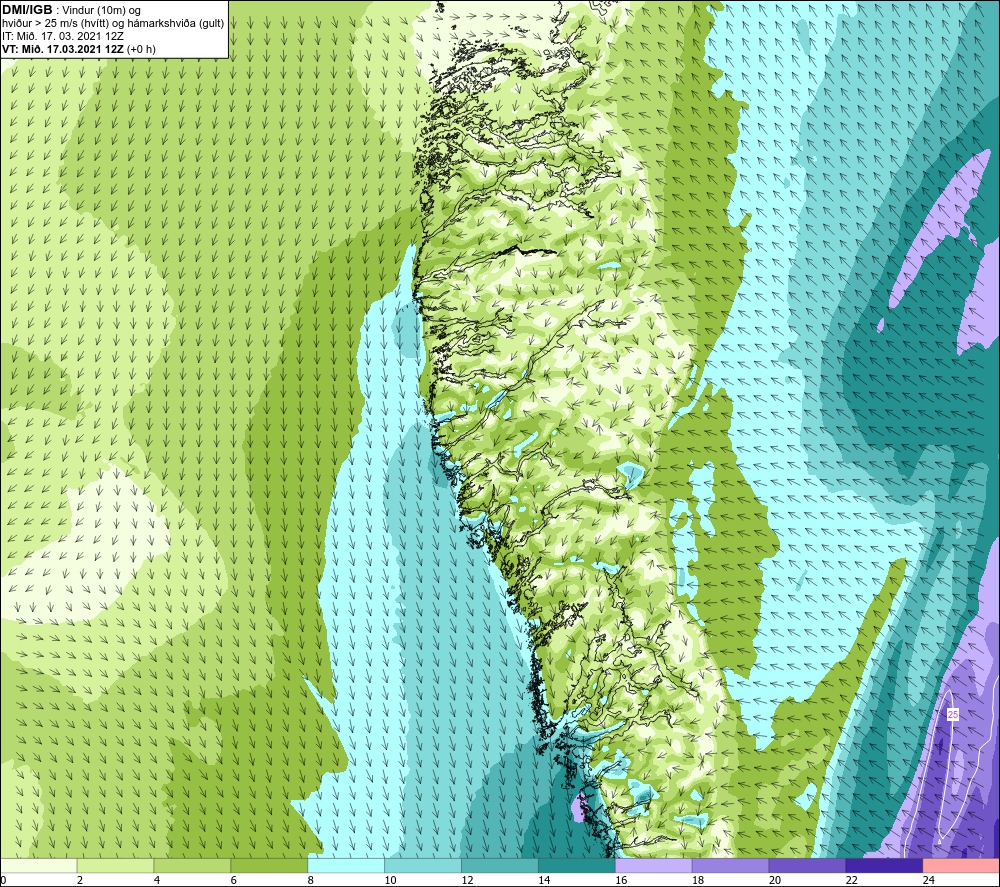Click the pink above-24 m/s legend swatch
This screenshot has height=887, width=1000.
click(x=961, y=865)
